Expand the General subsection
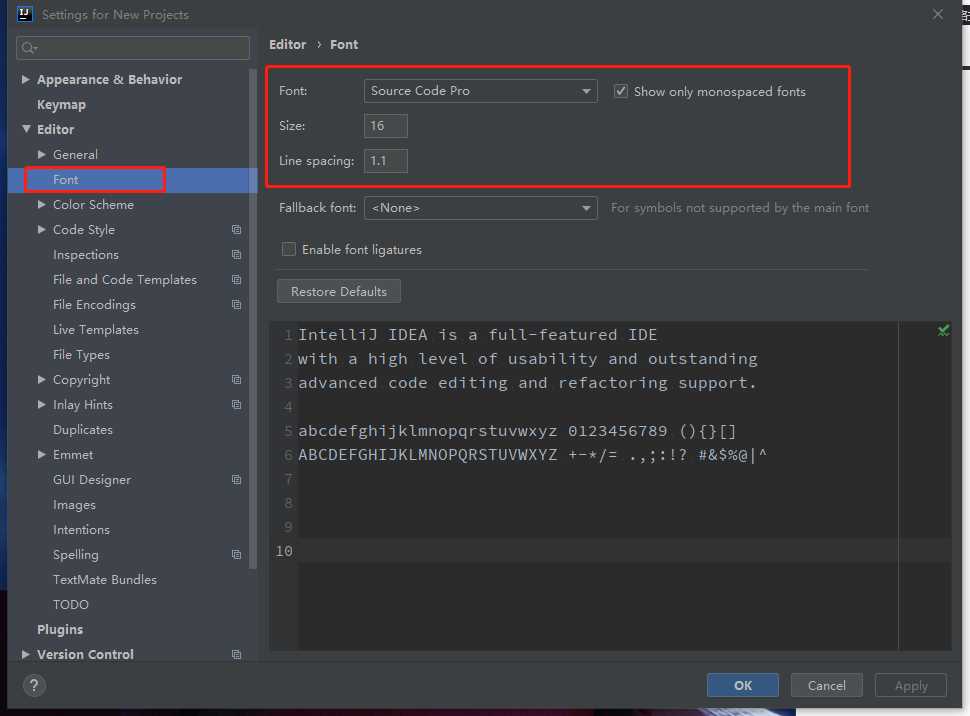Image resolution: width=970 pixels, height=716 pixels. point(41,154)
